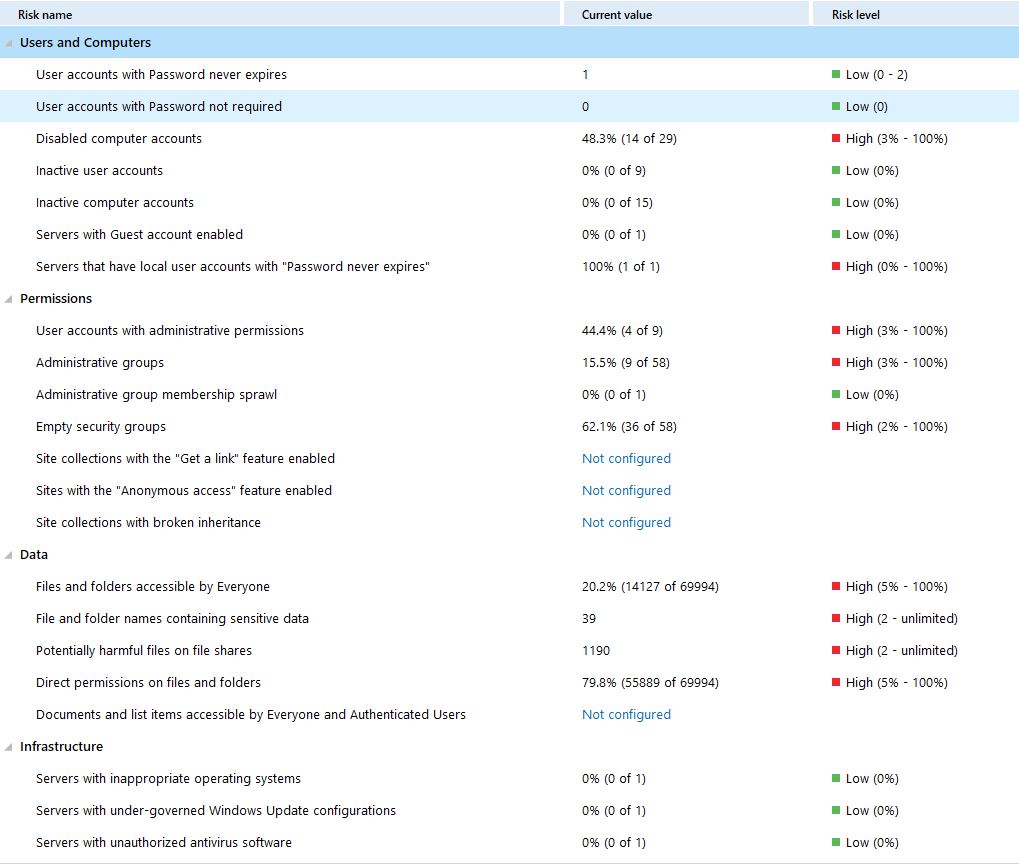Click the Permissions group title
This screenshot has height=866, width=1019.
coord(56,299)
